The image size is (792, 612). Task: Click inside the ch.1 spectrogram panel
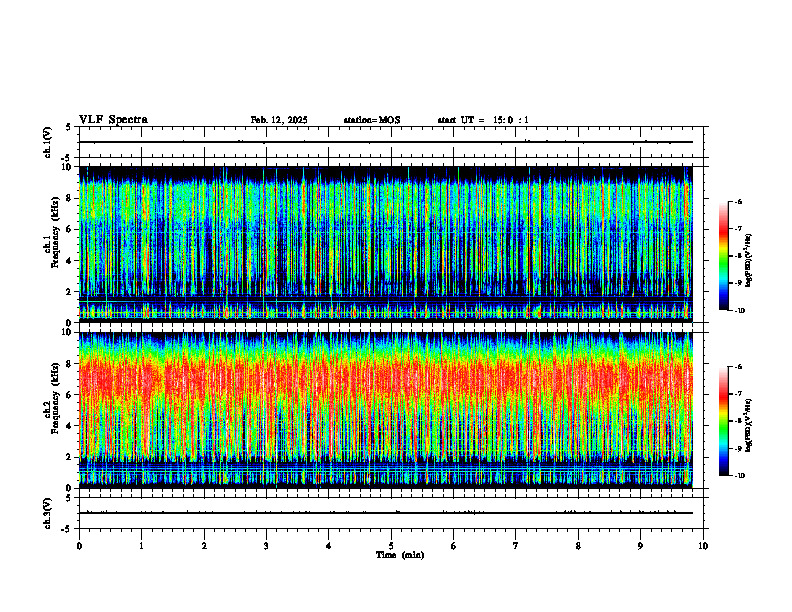pos(386,244)
